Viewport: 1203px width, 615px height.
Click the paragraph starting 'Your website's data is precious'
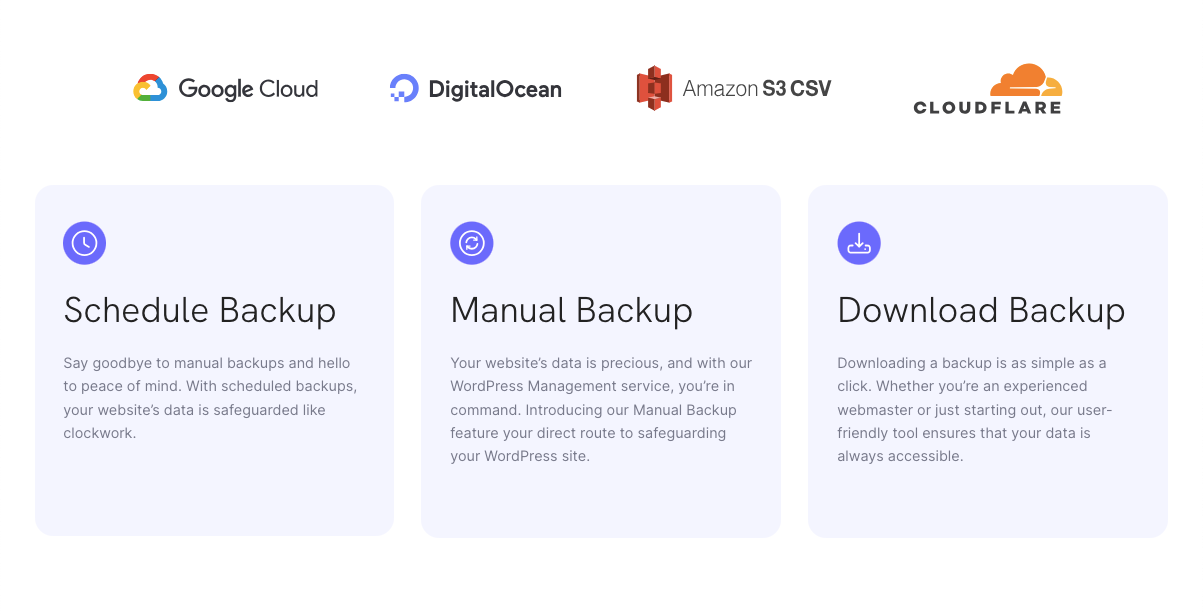coord(601,410)
